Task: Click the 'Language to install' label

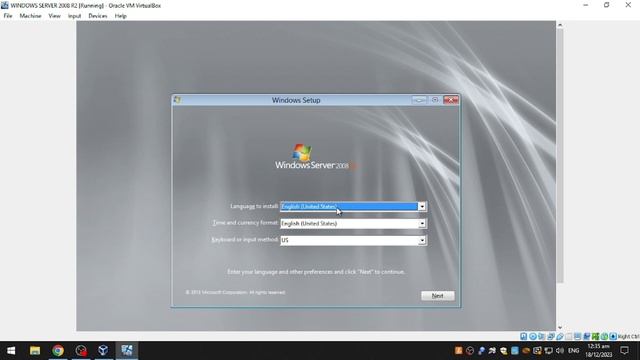Action: tap(254, 206)
